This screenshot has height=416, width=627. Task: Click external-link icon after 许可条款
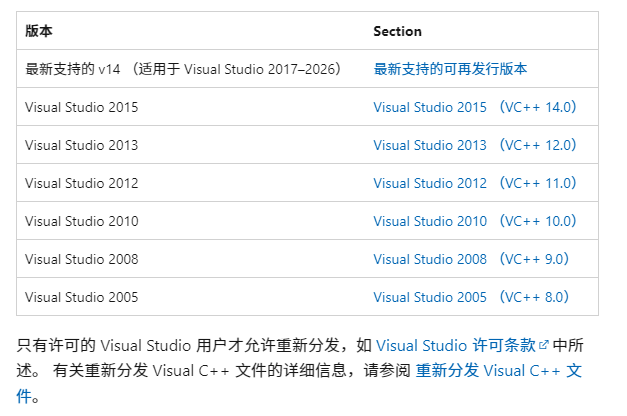coord(543,345)
